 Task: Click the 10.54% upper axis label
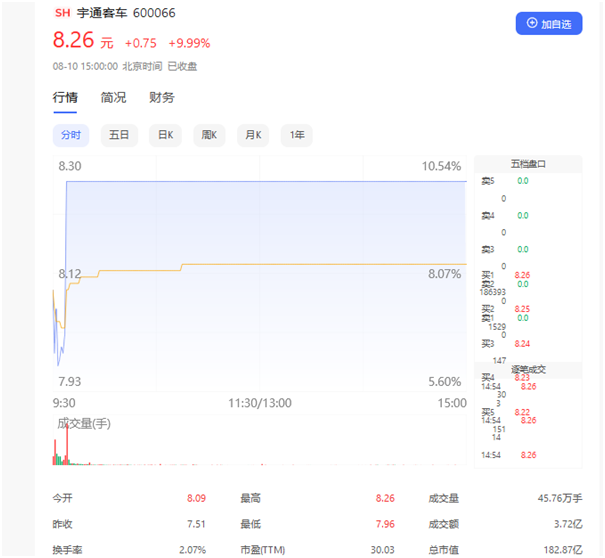point(441,166)
